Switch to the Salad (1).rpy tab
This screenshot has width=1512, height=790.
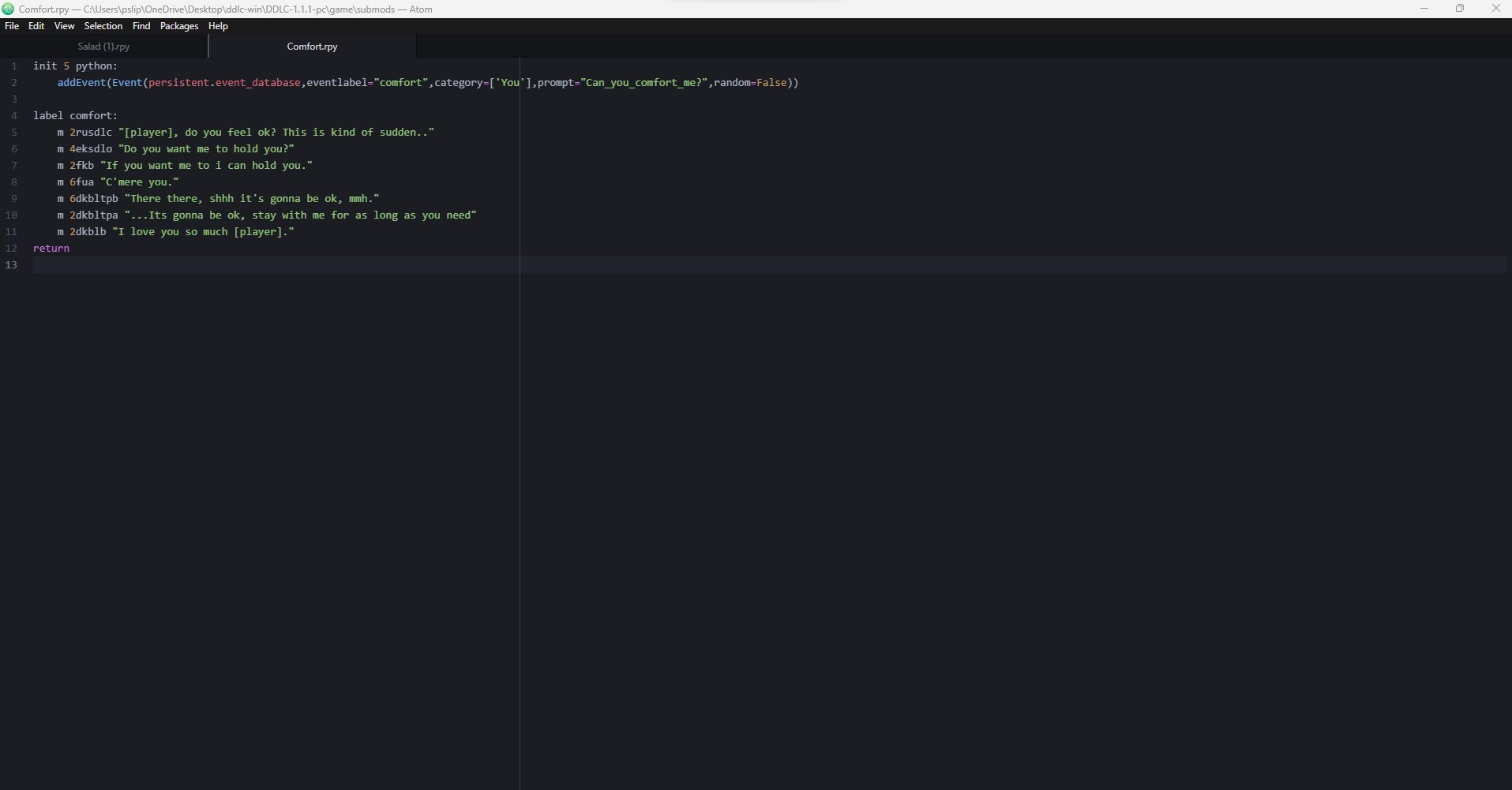pyautogui.click(x=103, y=47)
